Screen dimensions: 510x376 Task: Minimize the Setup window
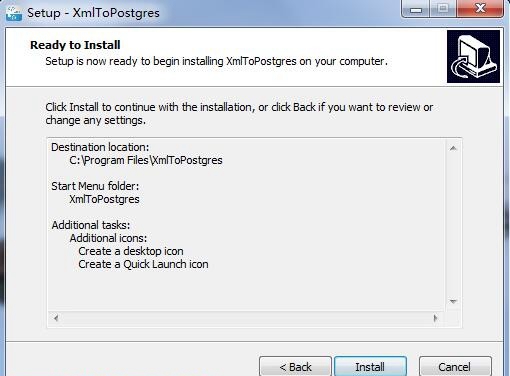[416, 9]
